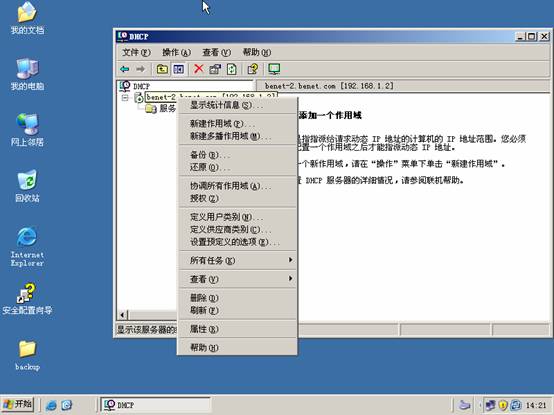This screenshot has height=415, width=554.
Task: Toggle the Show/Hide Console Tree icon
Action: click(179, 69)
